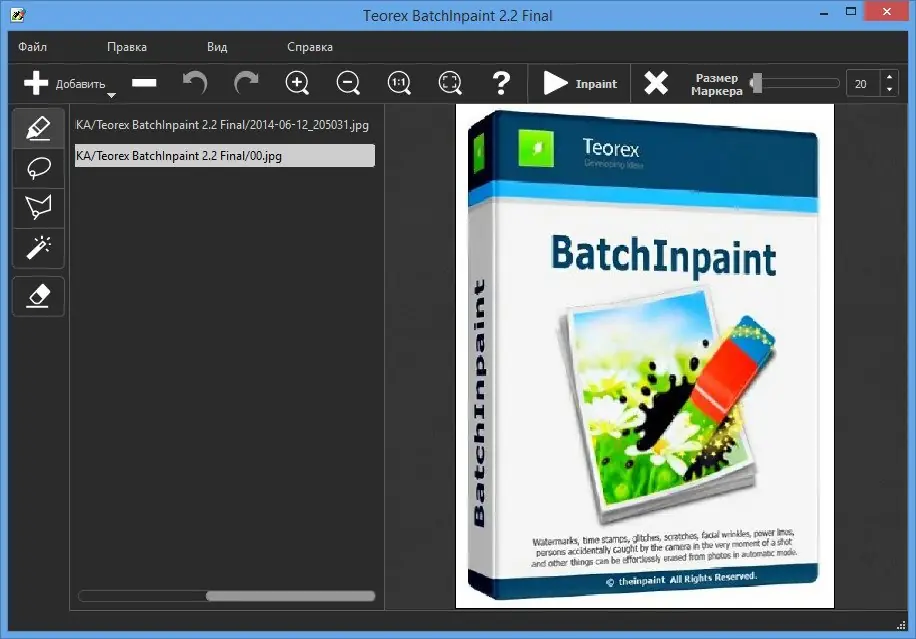Expand the Добавить dropdown arrow

click(x=111, y=95)
